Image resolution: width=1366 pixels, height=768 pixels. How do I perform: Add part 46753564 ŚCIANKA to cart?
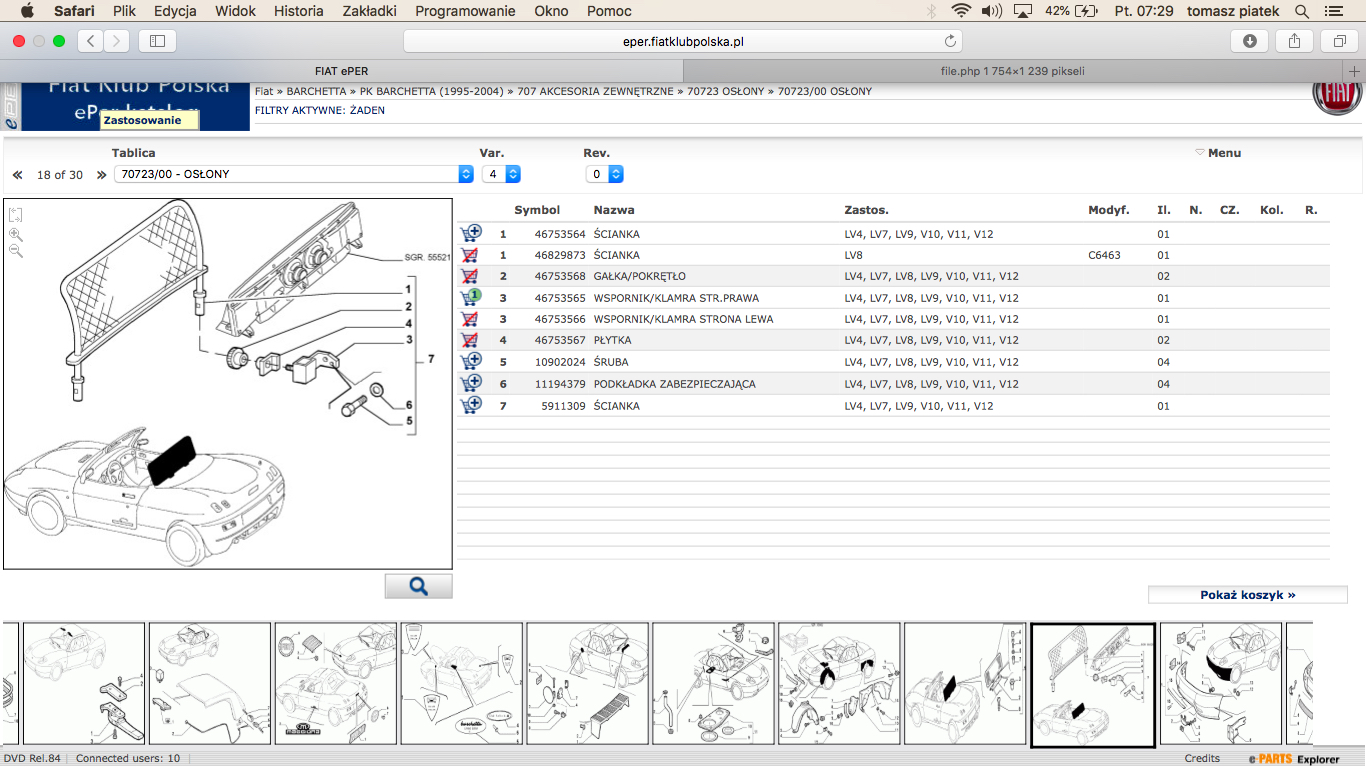click(470, 234)
